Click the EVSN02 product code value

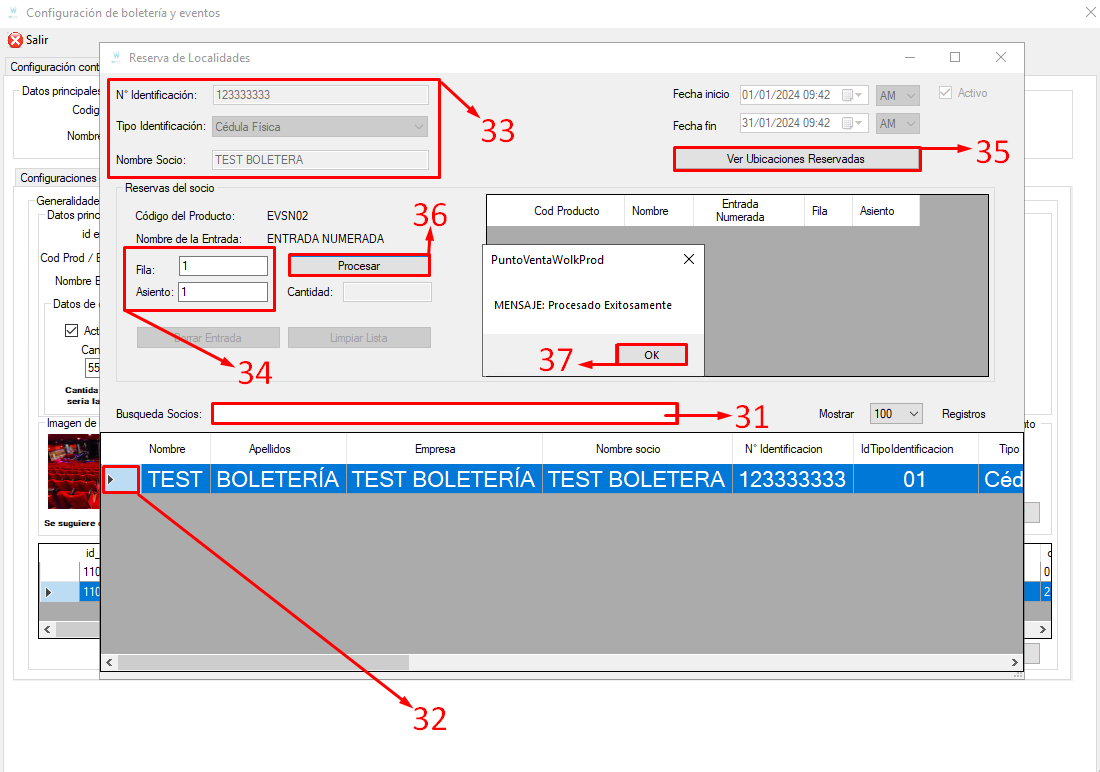[288, 216]
